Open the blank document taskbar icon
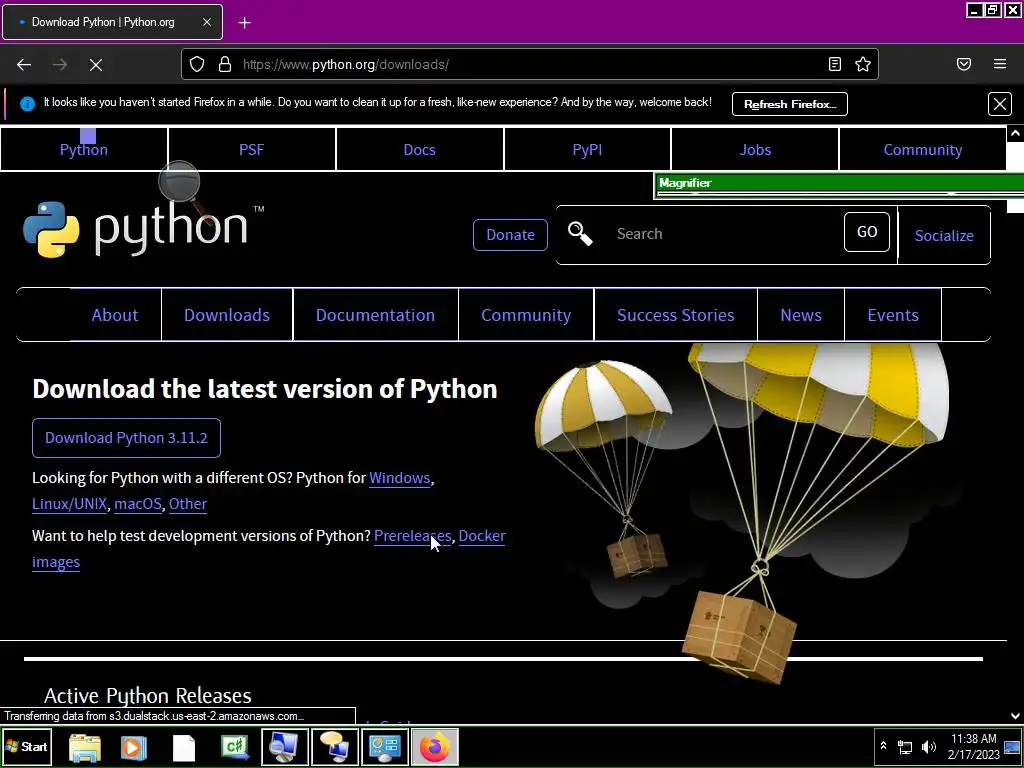 pos(184,747)
